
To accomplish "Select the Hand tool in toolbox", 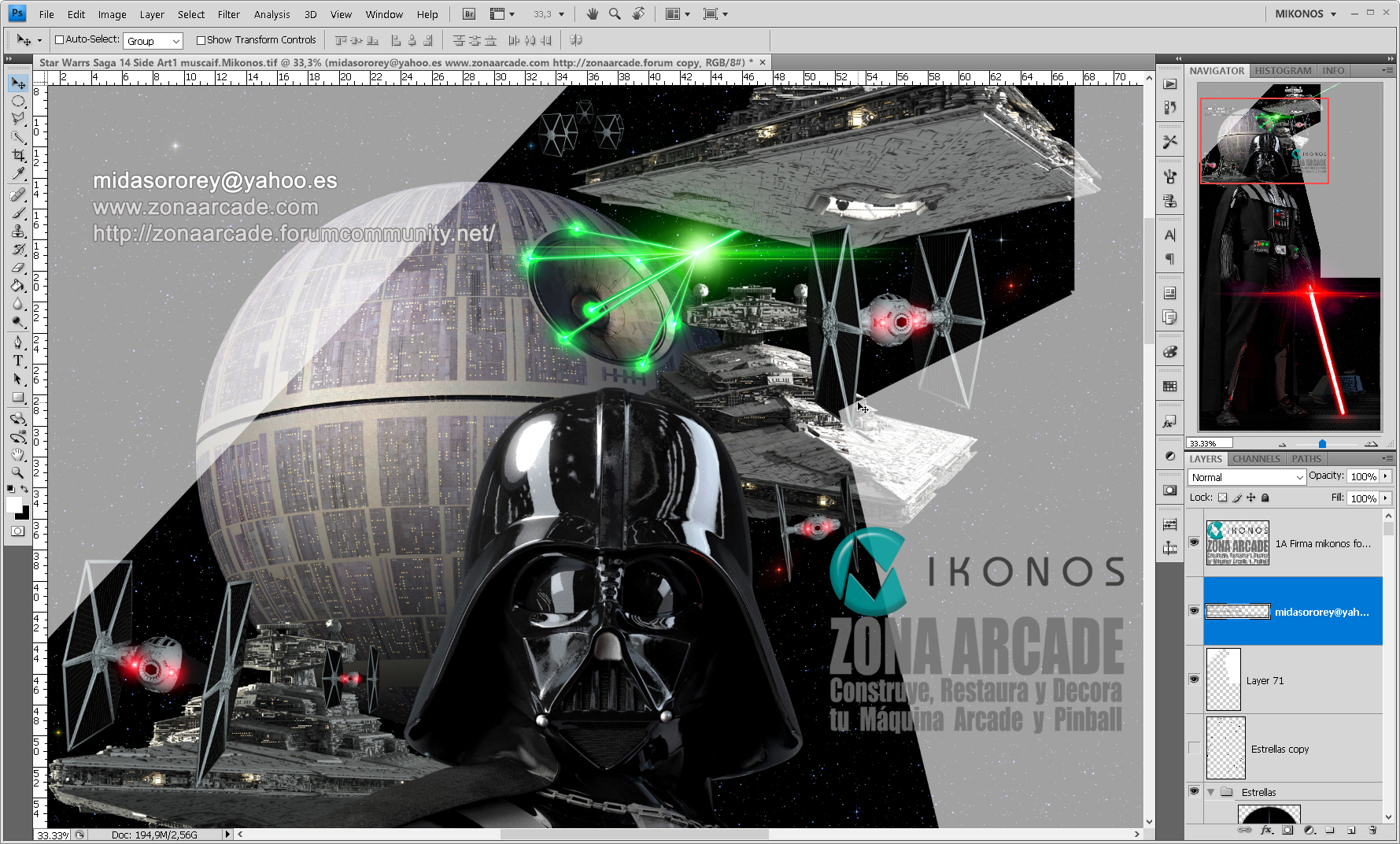I will point(18,455).
